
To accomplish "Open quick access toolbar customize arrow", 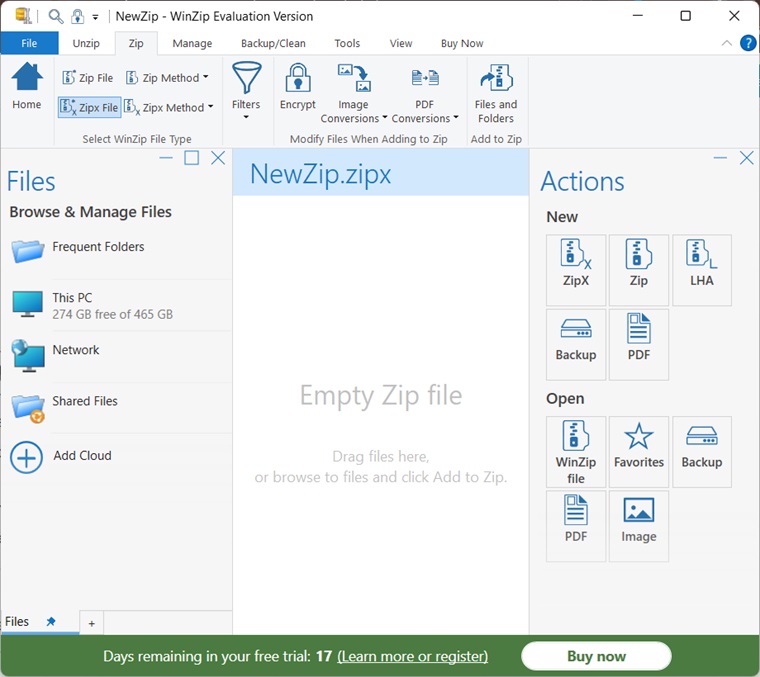I will tap(95, 17).
